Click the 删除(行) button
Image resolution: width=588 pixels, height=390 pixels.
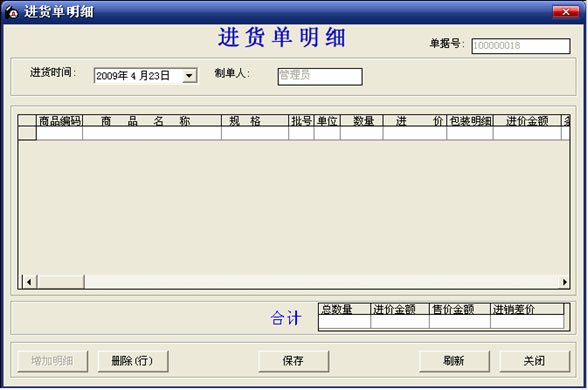click(133, 361)
